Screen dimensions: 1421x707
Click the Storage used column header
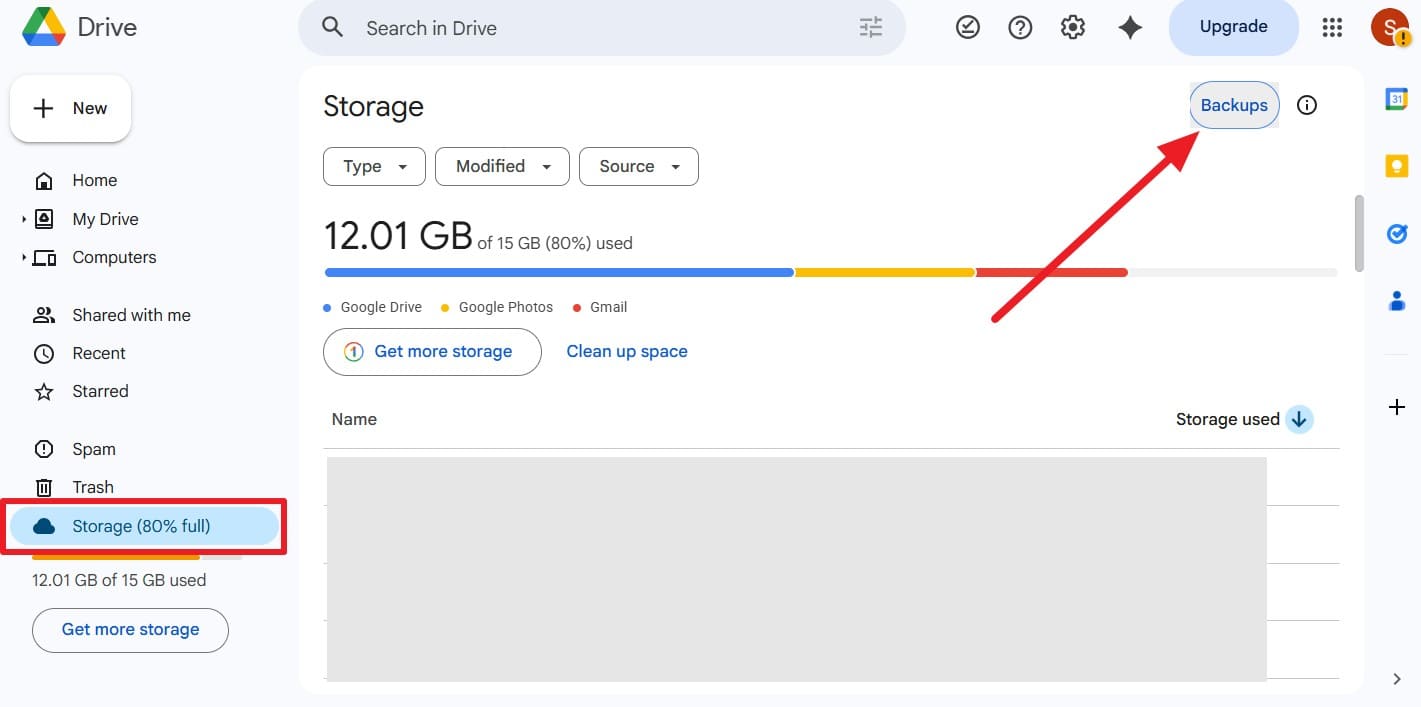point(1227,419)
